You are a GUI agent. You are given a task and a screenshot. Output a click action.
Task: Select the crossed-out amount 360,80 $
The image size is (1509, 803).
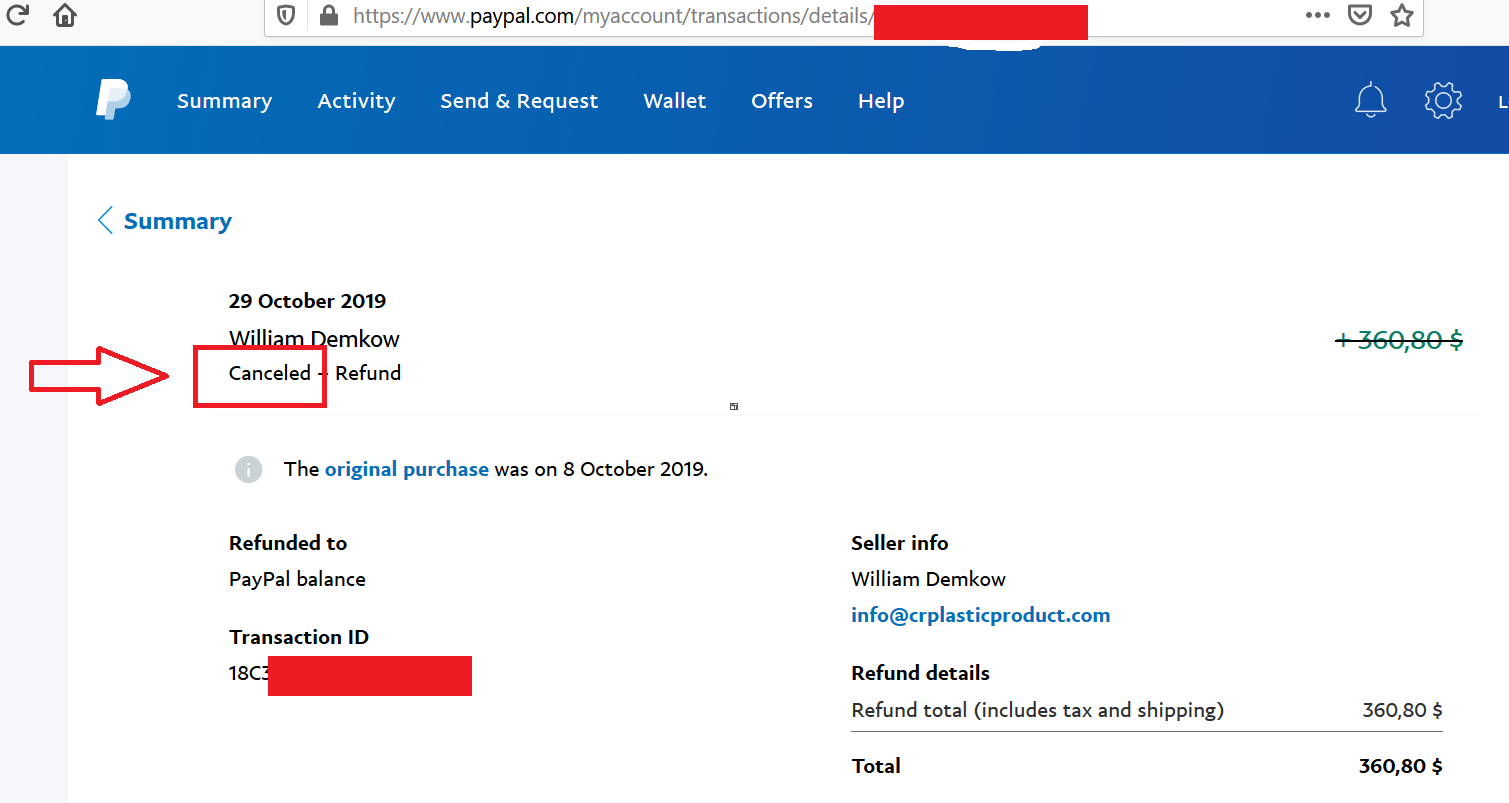tap(1399, 340)
